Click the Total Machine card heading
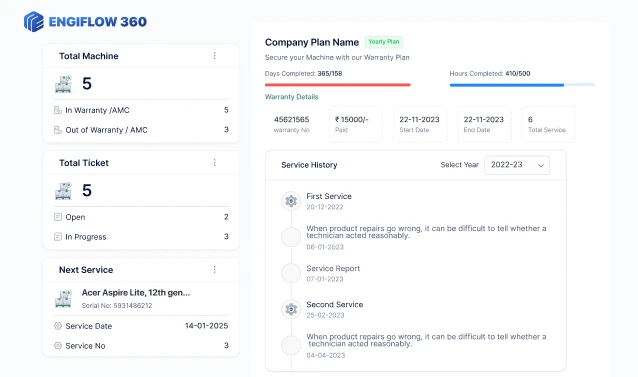The image size is (638, 377). 89,56
